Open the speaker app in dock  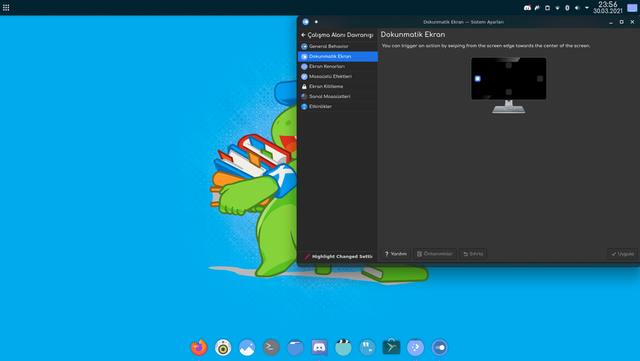(x=223, y=348)
